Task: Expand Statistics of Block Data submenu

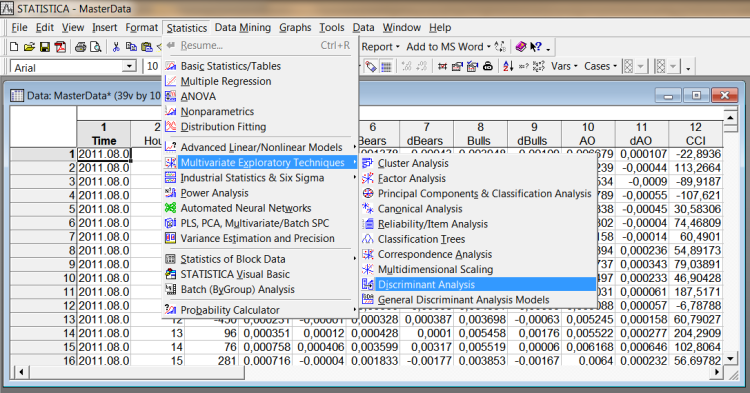Action: tap(354, 259)
